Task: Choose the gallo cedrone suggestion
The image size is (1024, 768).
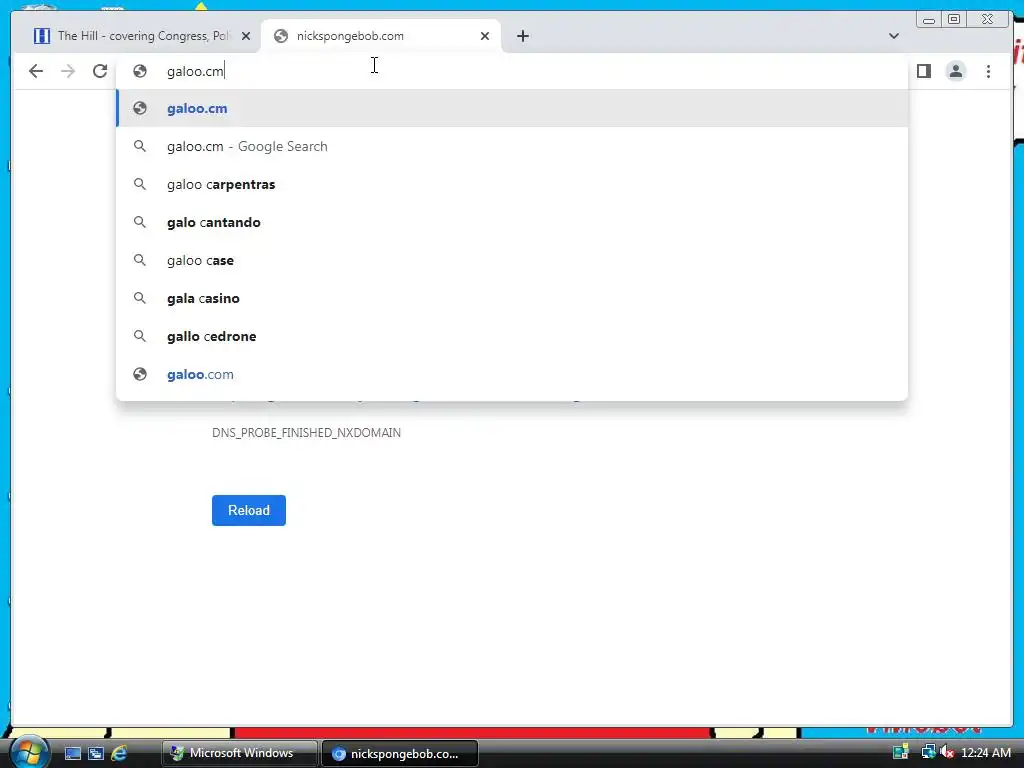Action: pos(512,336)
